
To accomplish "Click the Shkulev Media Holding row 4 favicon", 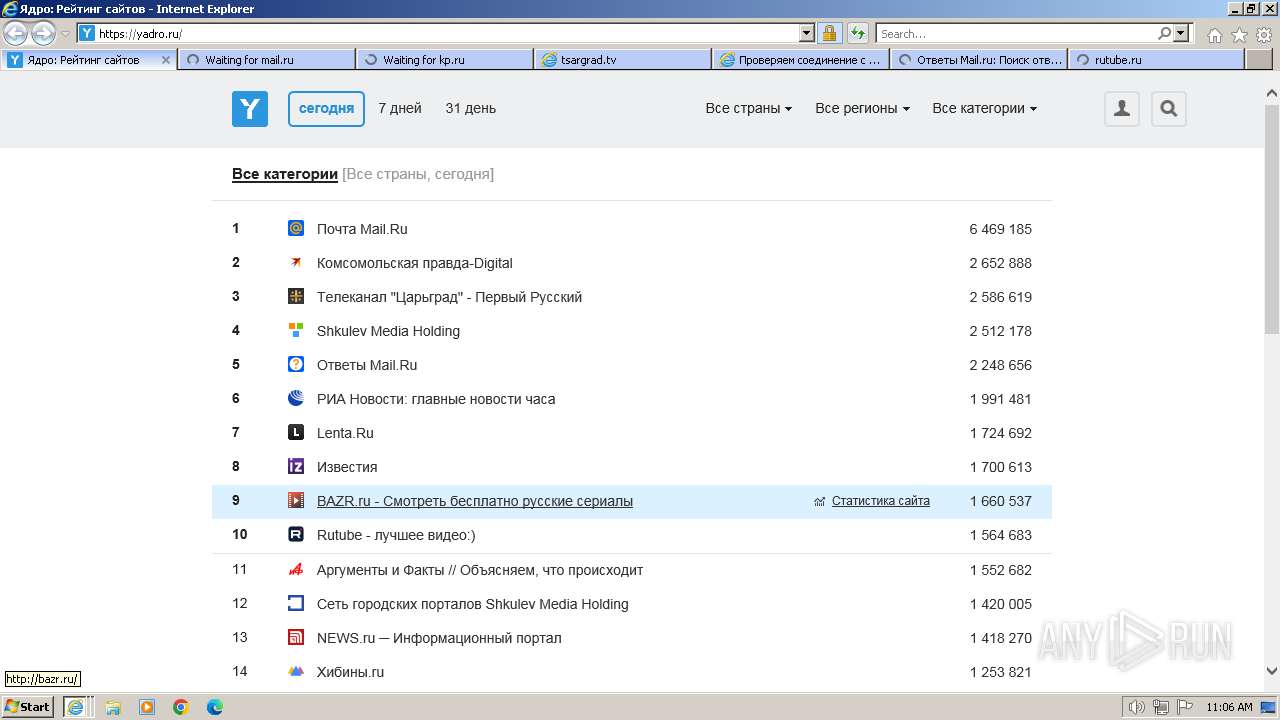I will click(x=296, y=330).
